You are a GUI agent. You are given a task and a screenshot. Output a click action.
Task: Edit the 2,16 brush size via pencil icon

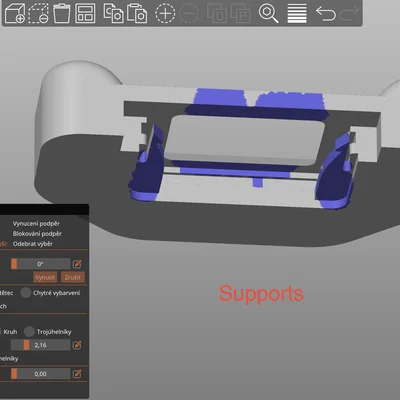(x=77, y=345)
